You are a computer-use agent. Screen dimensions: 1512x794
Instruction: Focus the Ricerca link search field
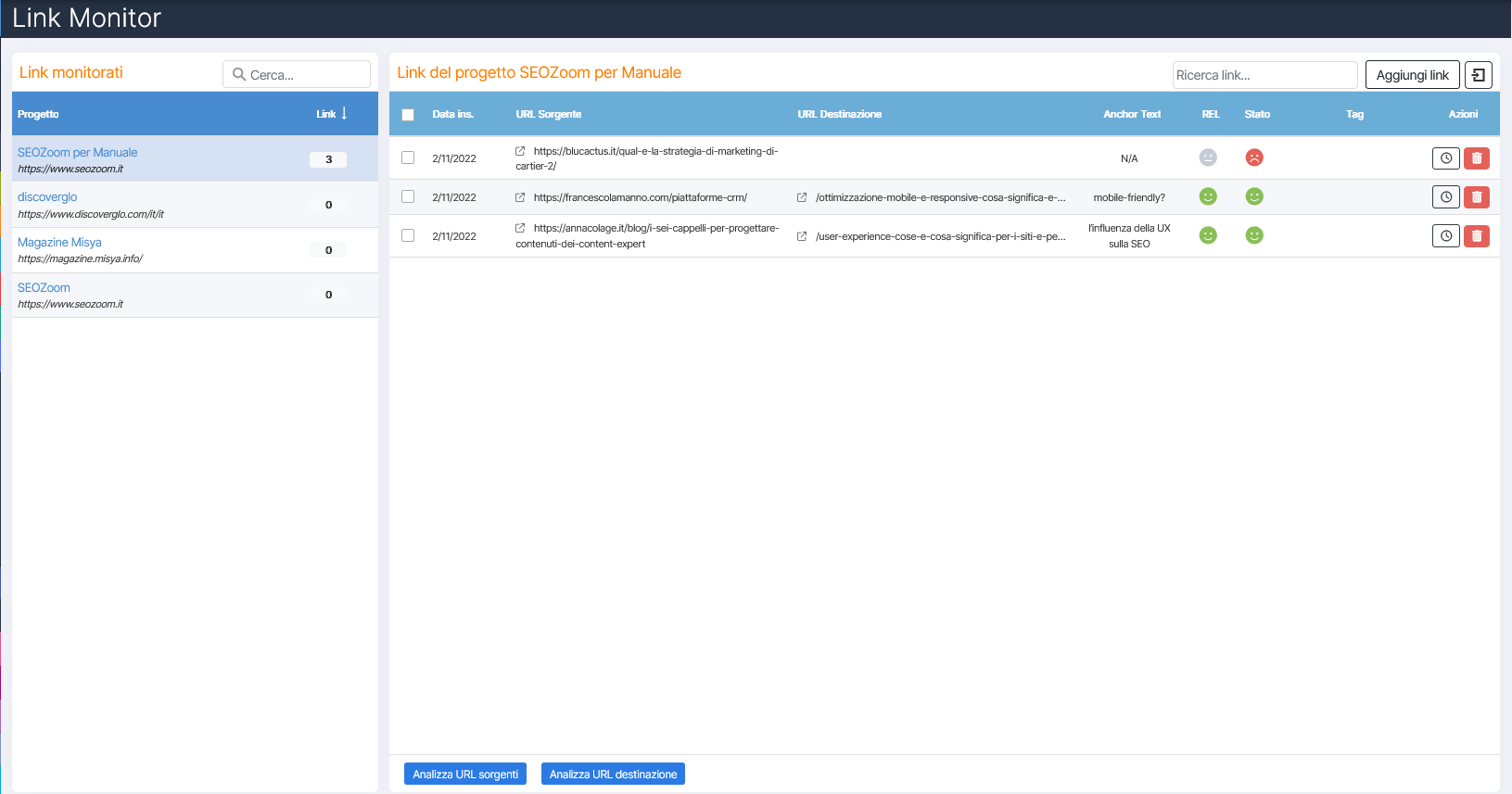1265,75
